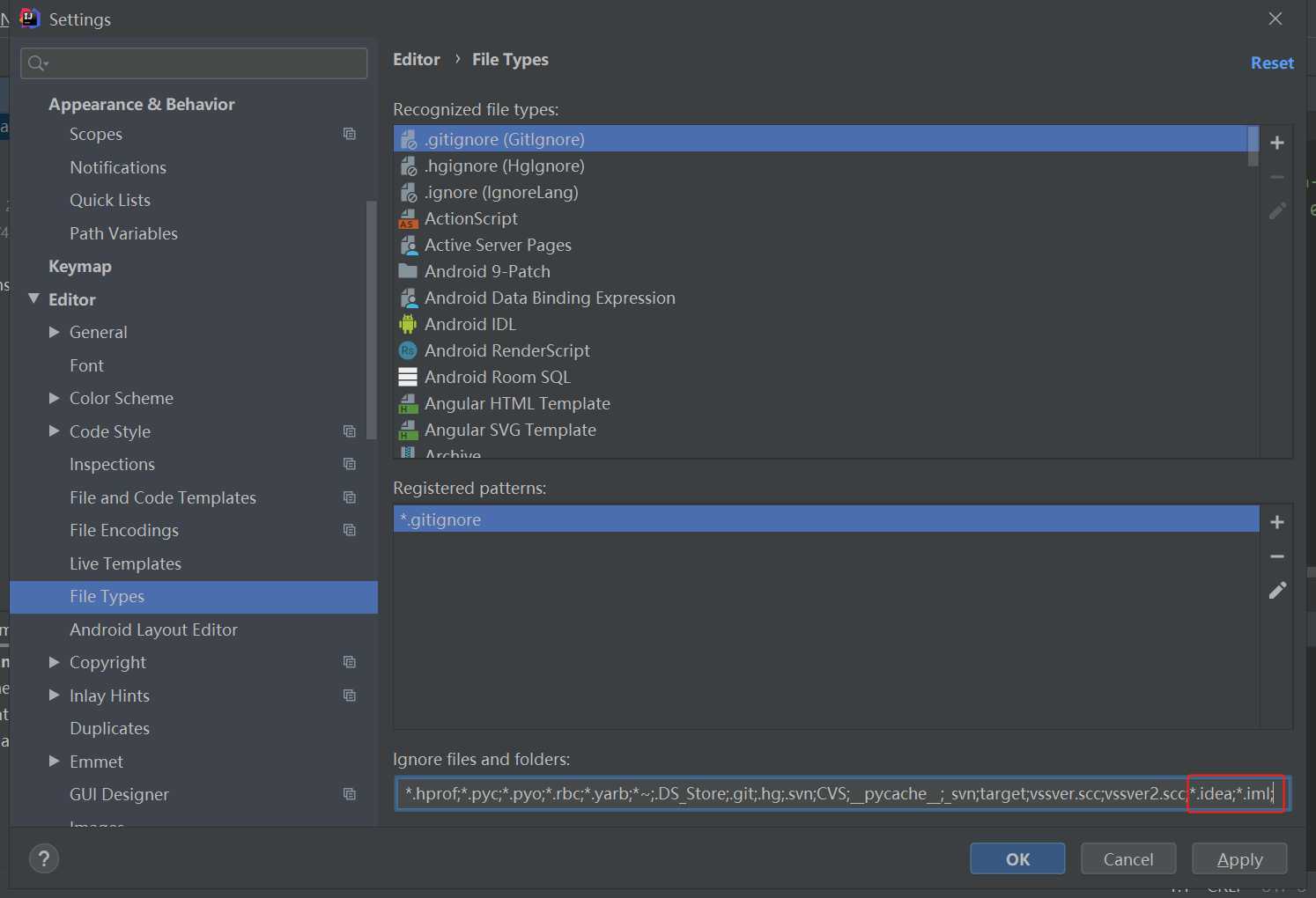Select Android Data Binding Expression type
The width and height of the screenshot is (1316, 898).
[821, 298]
